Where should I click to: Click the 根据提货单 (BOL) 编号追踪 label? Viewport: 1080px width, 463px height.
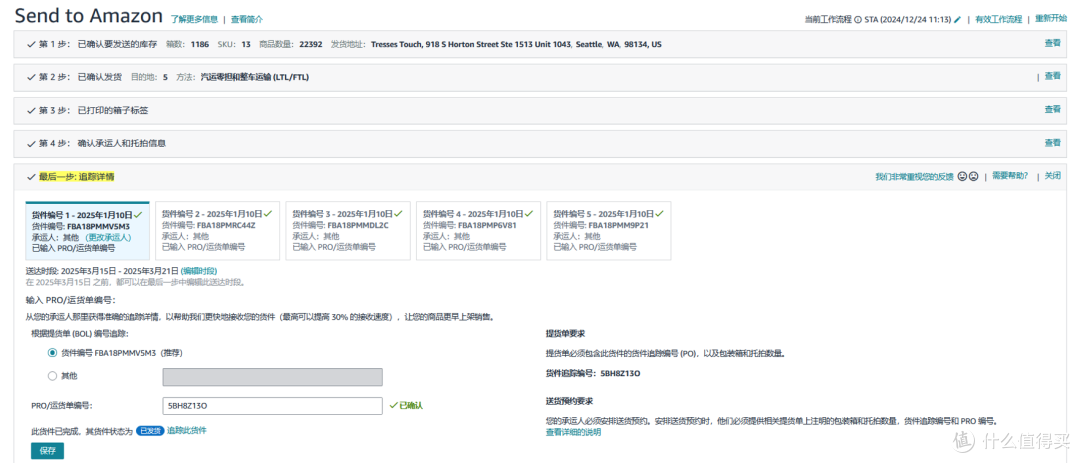coord(79,333)
